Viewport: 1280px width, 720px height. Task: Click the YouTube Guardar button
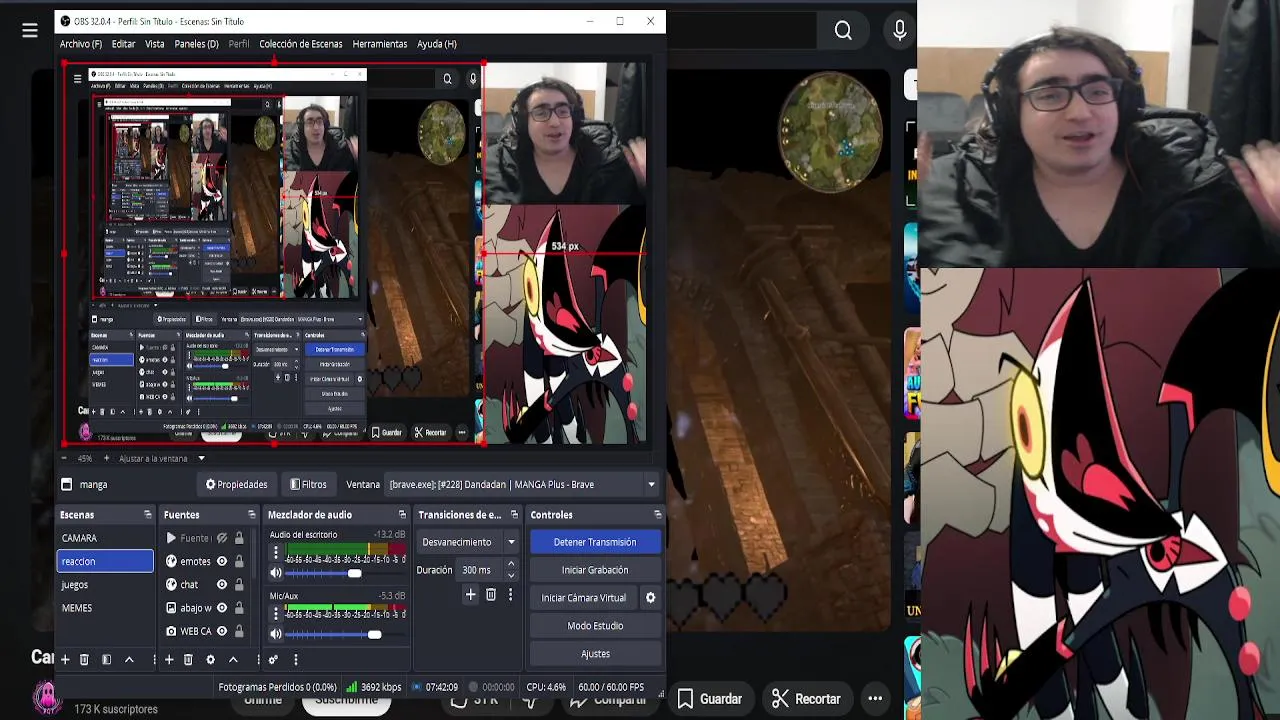pyautogui.click(x=709, y=699)
